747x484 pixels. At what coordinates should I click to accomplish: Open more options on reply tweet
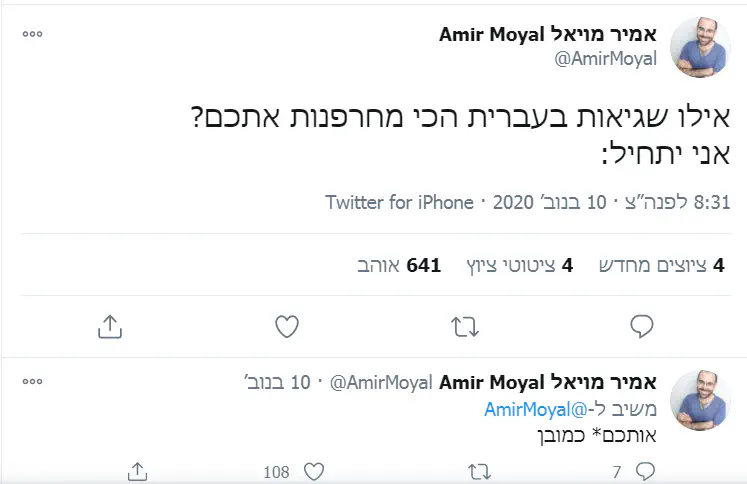click(33, 382)
